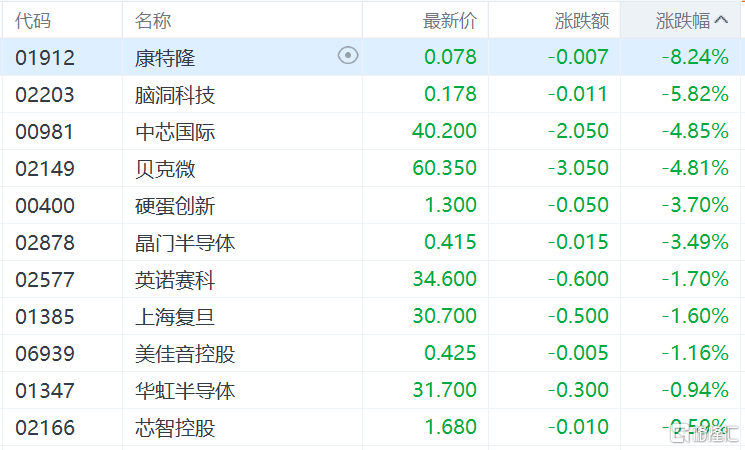Click the 40.200 price of 中芯国际
Image resolution: width=745 pixels, height=450 pixels.
[444, 131]
